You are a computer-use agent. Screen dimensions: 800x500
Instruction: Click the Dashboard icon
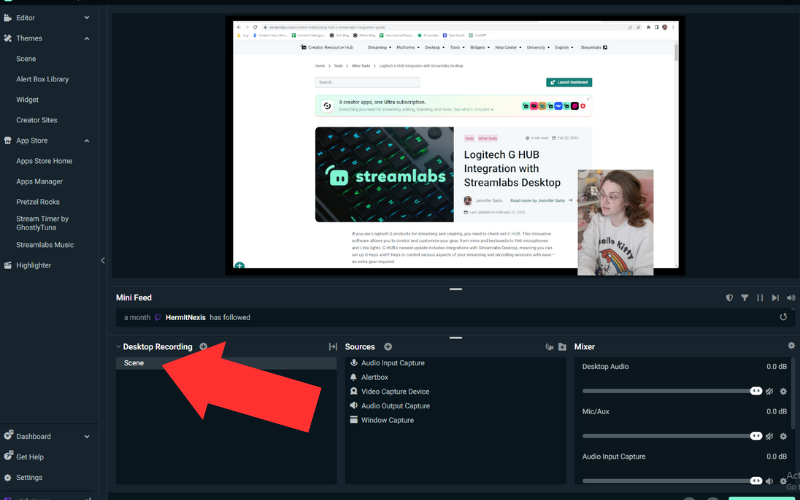click(8, 435)
